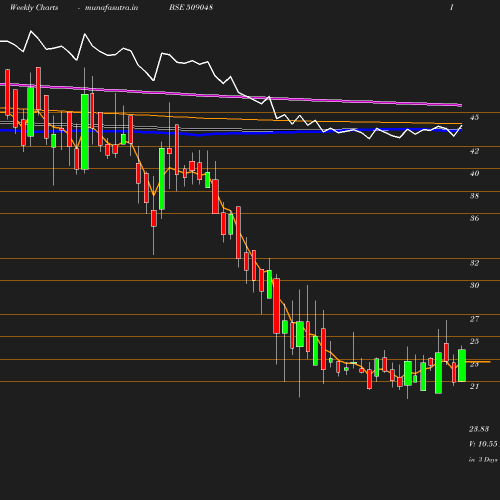This screenshot has width=500, height=500.
Task: Click the price axis label 21
Action: pos(474,386)
